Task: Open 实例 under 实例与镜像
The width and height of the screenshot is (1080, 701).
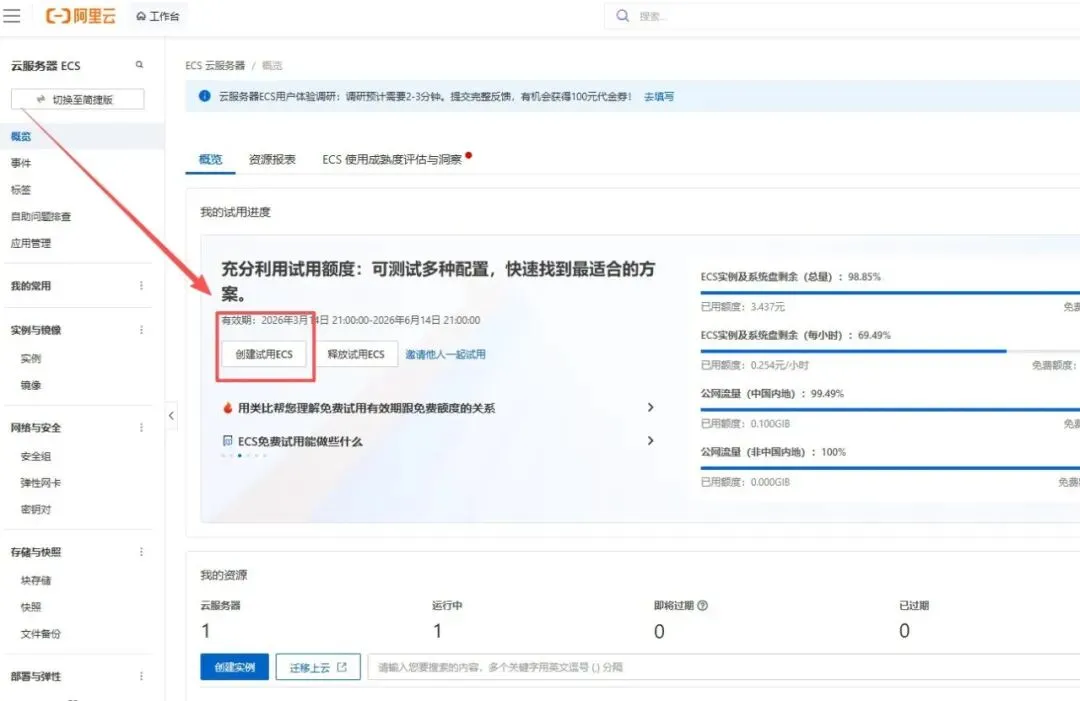Action: pos(31,359)
